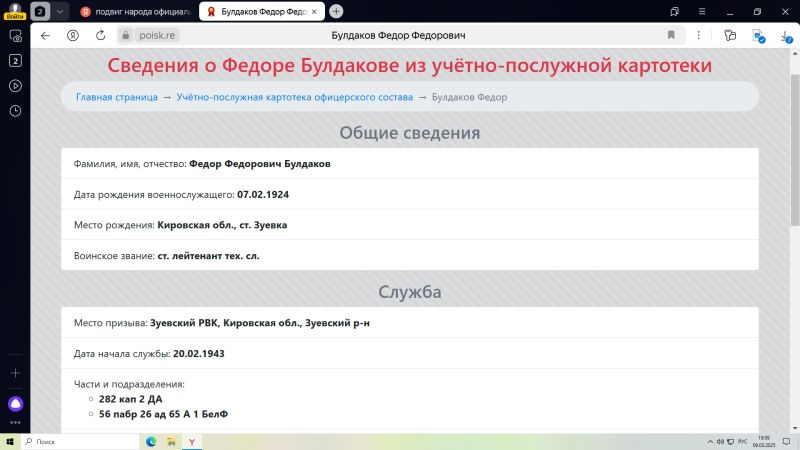This screenshot has height=450, width=800.
Task: Click the rank 'ст. лейтенант тех. сл.'
Action: click(x=208, y=256)
